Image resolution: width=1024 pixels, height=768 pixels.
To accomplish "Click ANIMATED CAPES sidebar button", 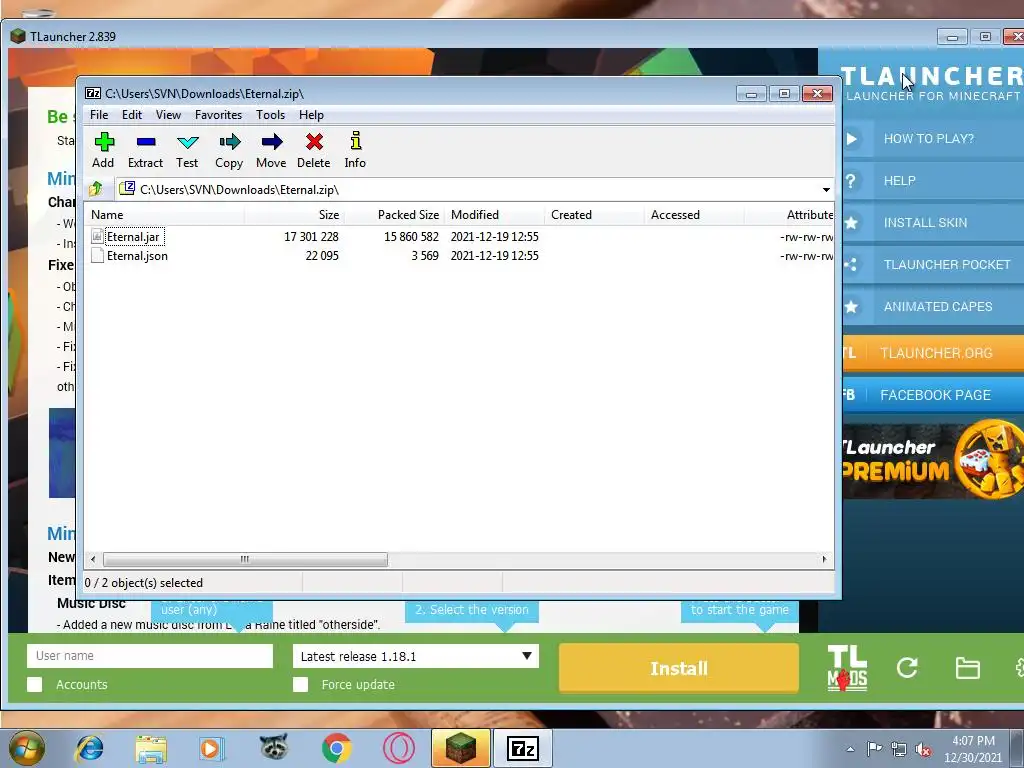I will pos(933,306).
